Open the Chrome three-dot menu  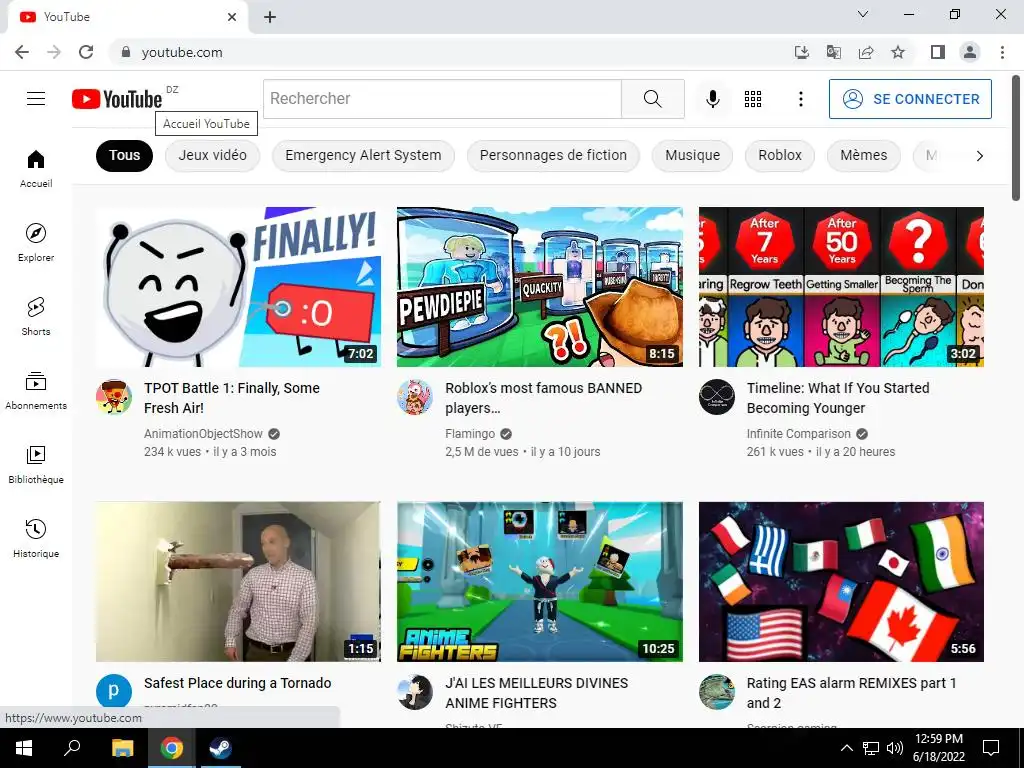point(1002,52)
